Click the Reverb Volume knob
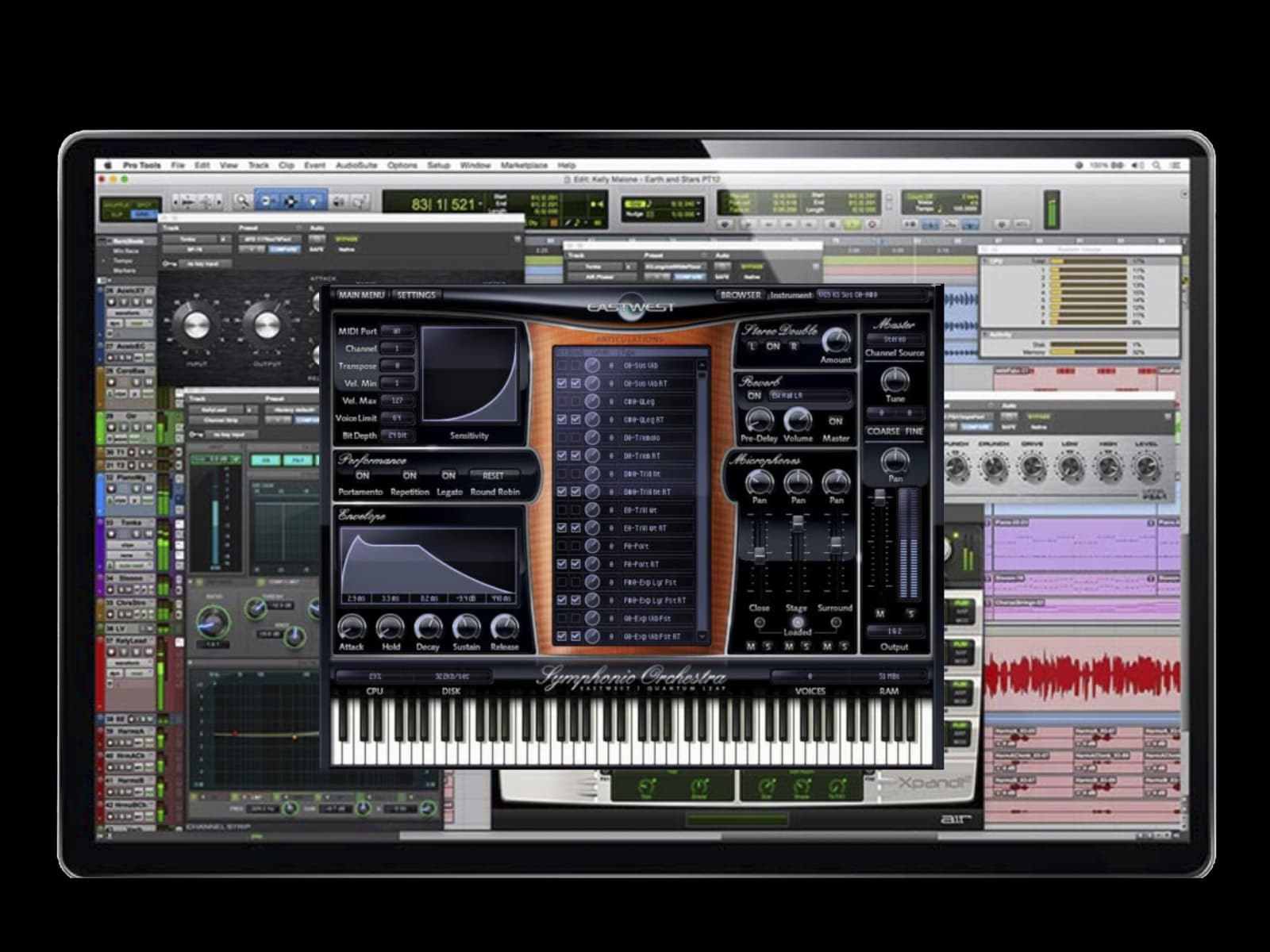The height and width of the screenshot is (952, 1270). pos(798,420)
